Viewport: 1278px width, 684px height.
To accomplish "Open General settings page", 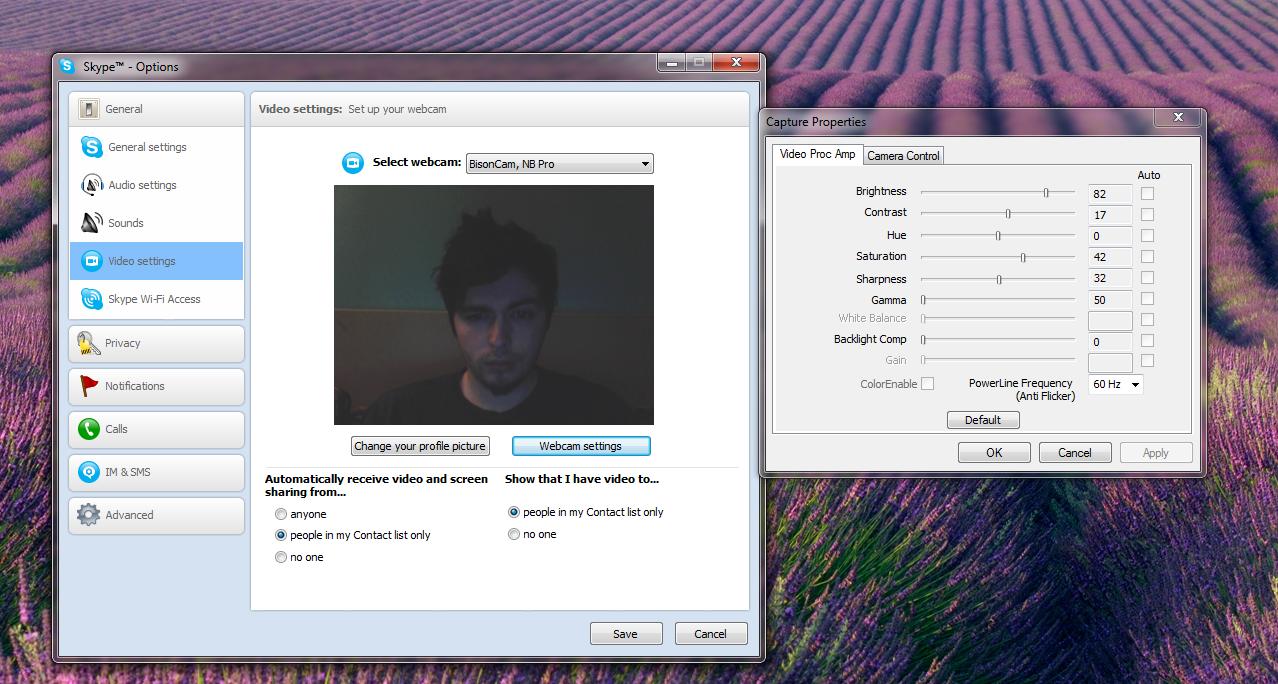I will tap(157, 147).
